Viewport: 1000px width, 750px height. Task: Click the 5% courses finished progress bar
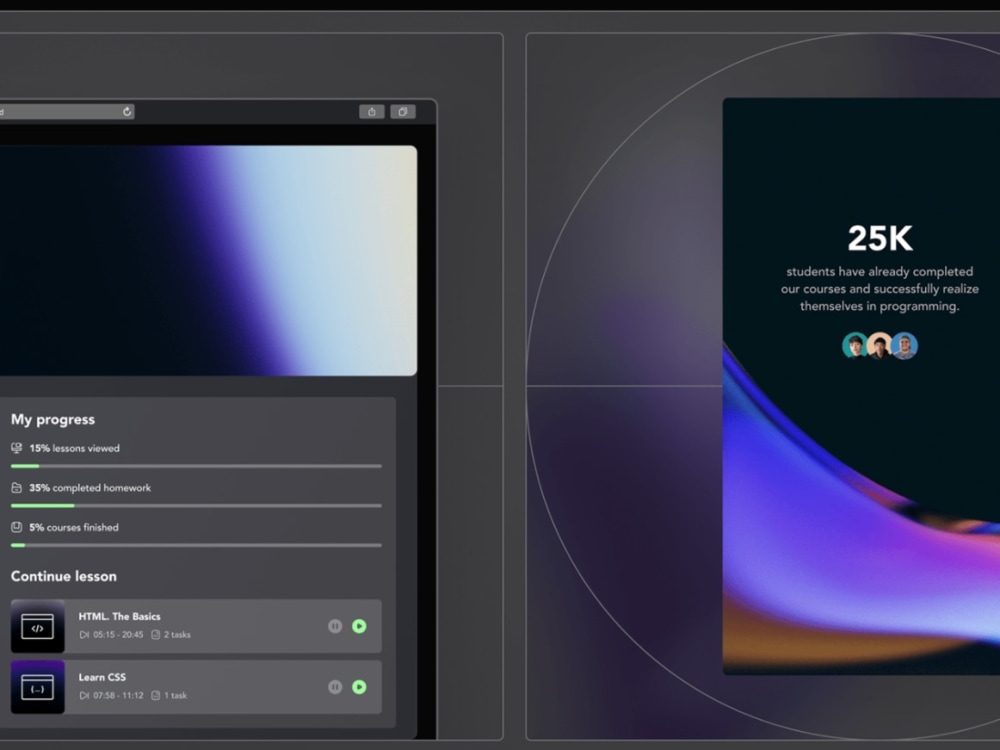coord(196,545)
